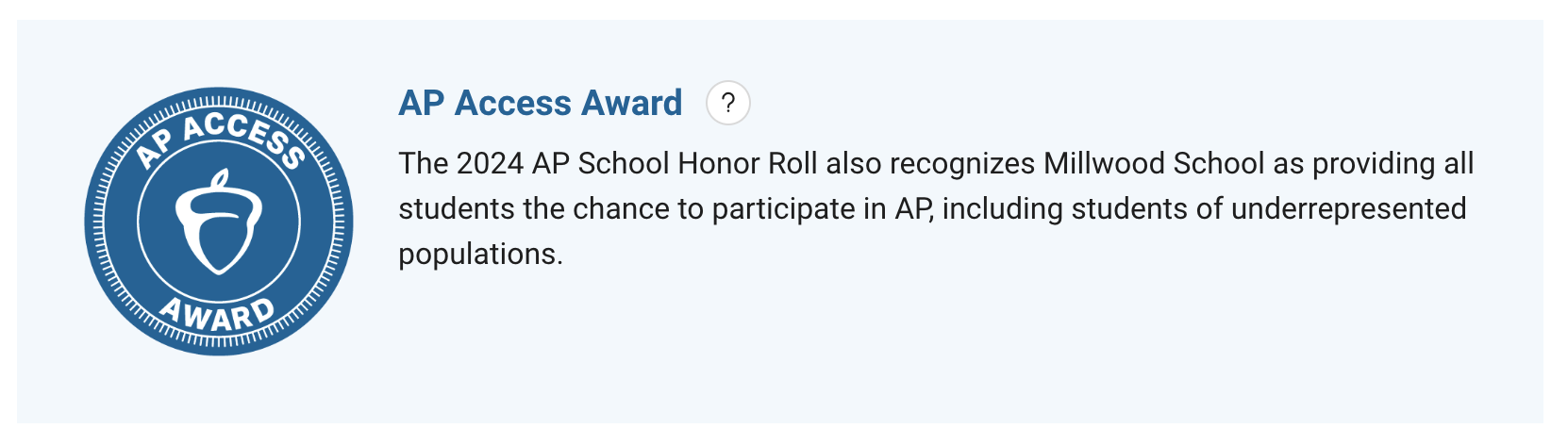Click the word "students" starting the second line
This screenshot has width=1568, height=445.
[457, 208]
